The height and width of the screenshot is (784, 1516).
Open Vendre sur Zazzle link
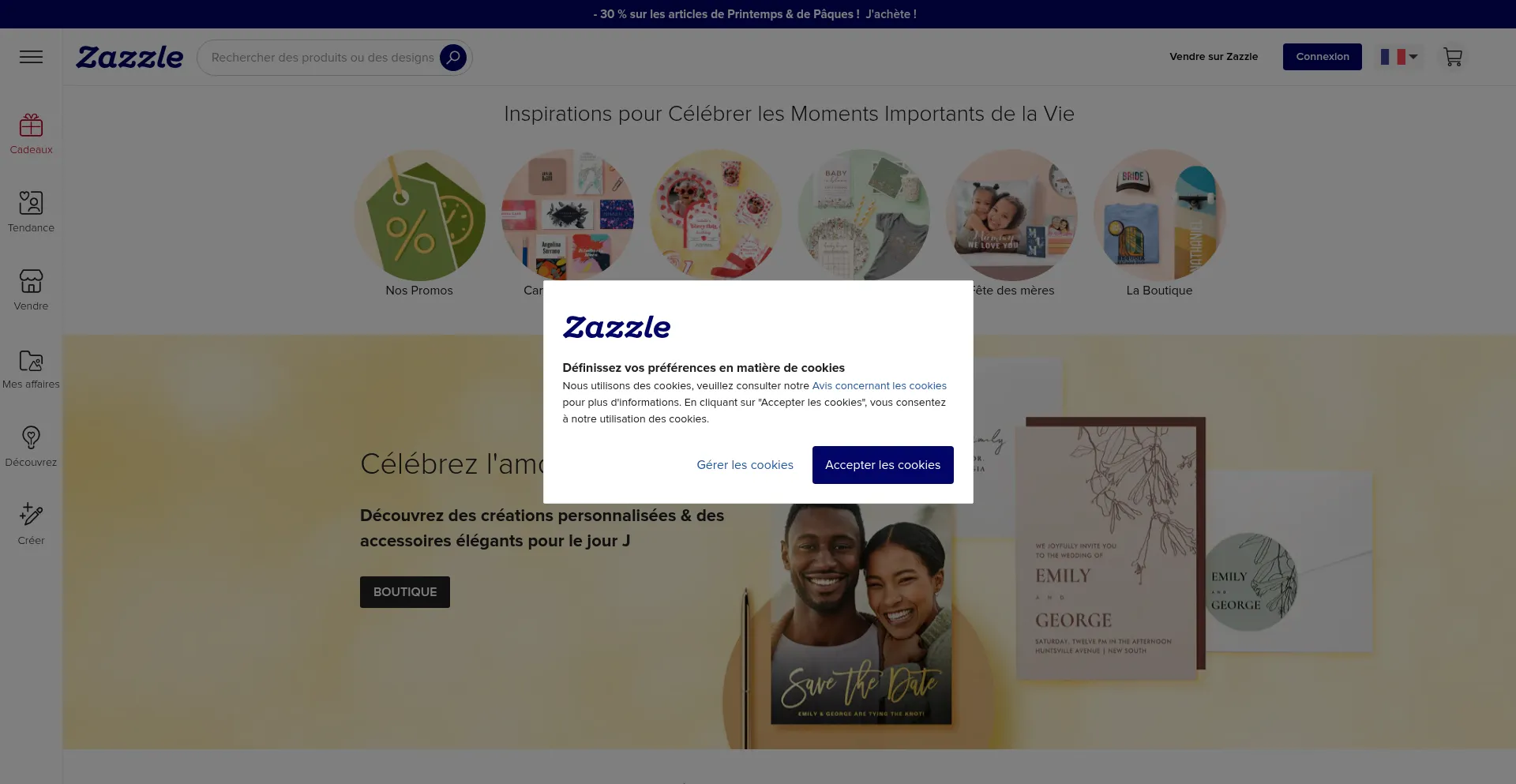pyautogui.click(x=1214, y=57)
